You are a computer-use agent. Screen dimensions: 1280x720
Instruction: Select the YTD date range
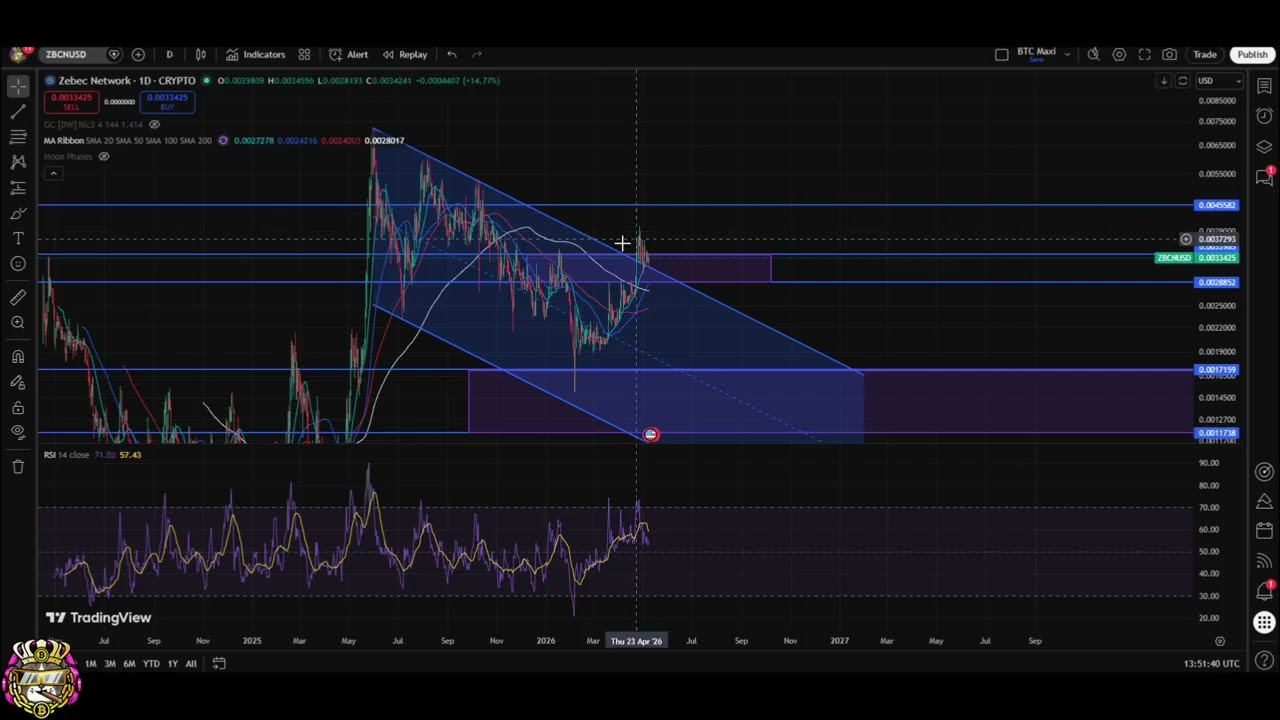coord(151,664)
